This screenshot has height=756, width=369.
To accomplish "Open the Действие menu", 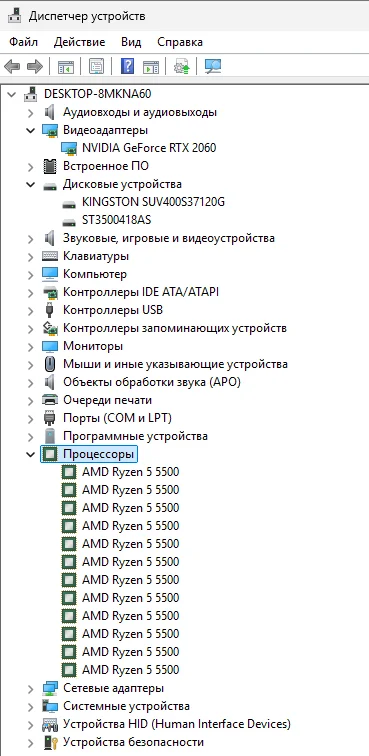I will pyautogui.click(x=80, y=42).
